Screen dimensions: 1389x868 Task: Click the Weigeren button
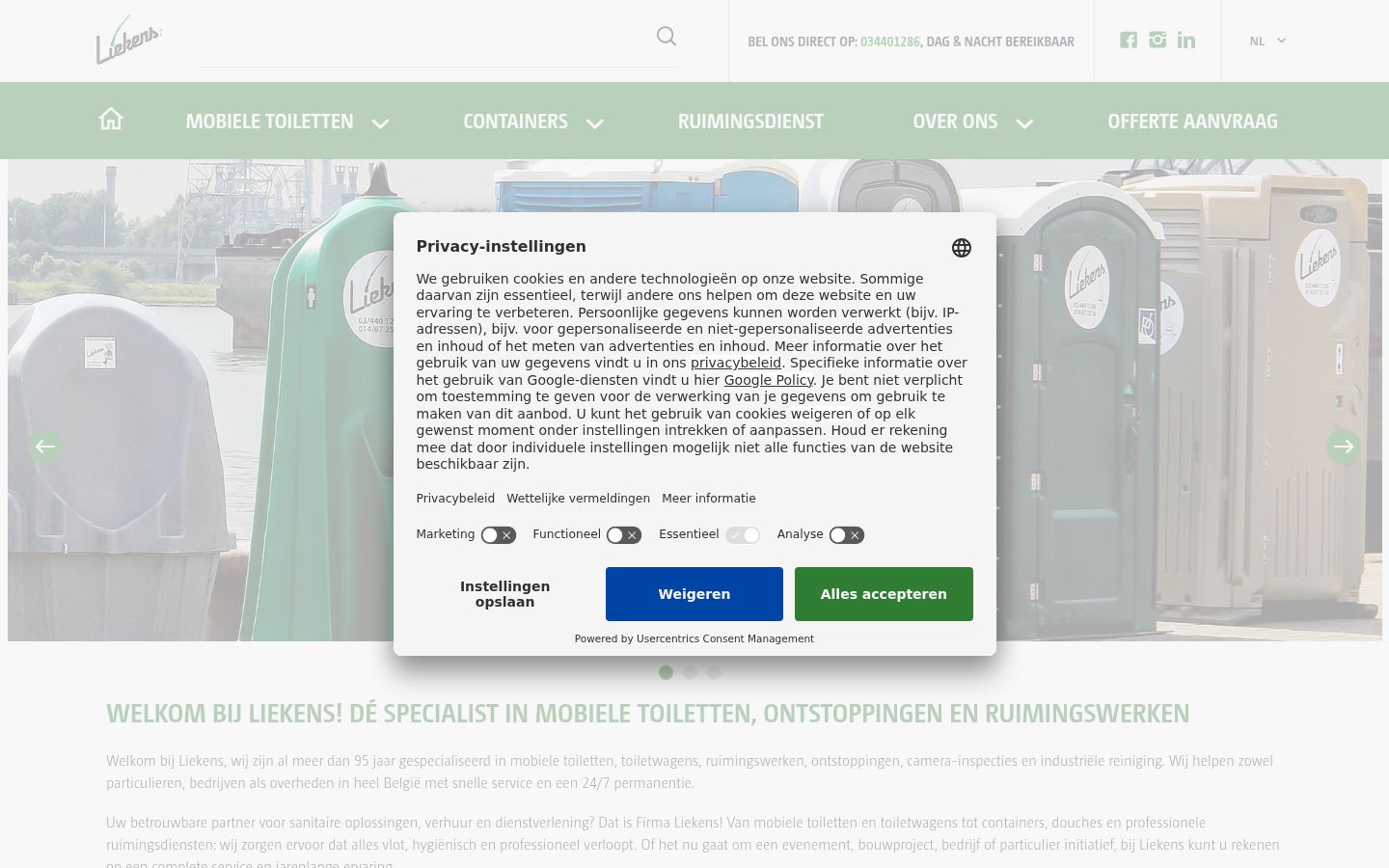694,594
